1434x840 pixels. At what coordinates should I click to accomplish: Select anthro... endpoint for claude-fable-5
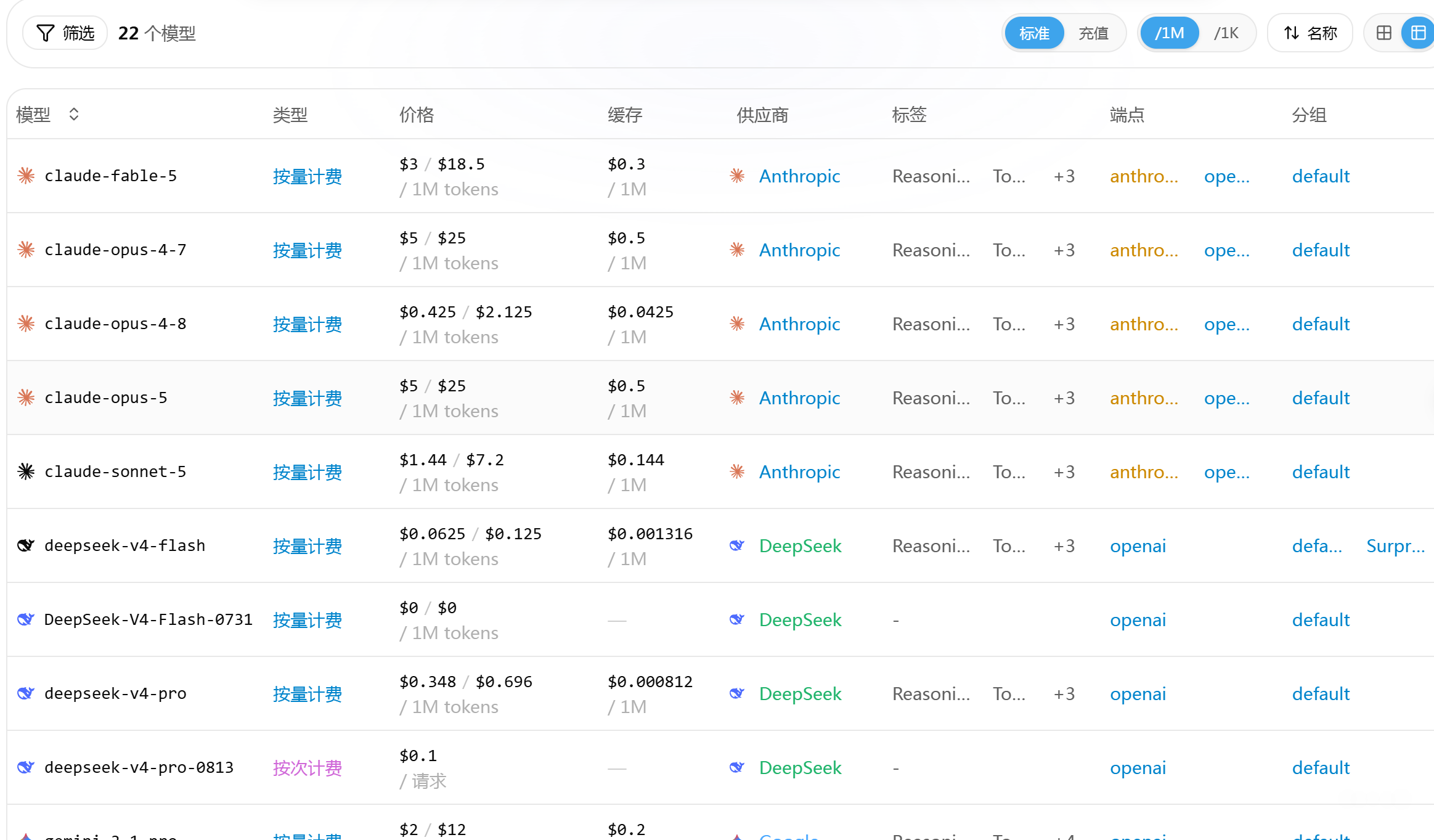(1144, 176)
